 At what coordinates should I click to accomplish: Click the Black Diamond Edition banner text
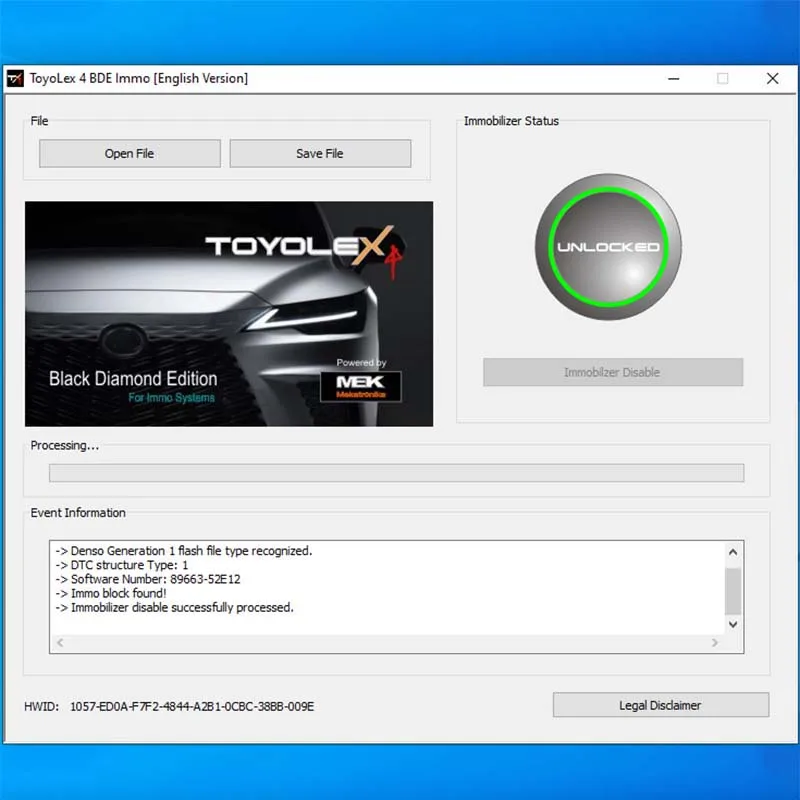pos(133,379)
